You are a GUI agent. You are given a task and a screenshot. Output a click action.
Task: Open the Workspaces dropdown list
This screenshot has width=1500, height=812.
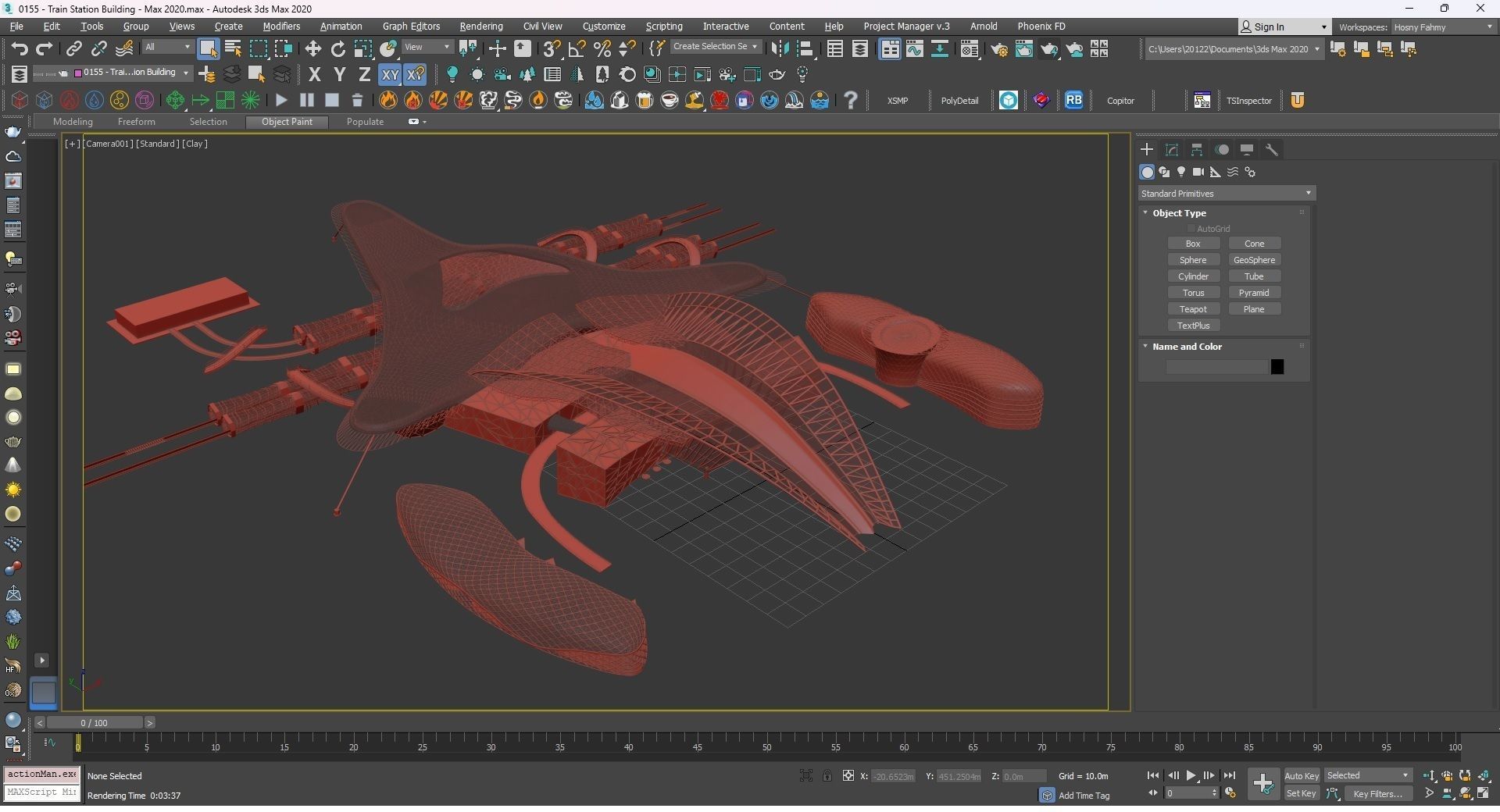pos(1442,27)
